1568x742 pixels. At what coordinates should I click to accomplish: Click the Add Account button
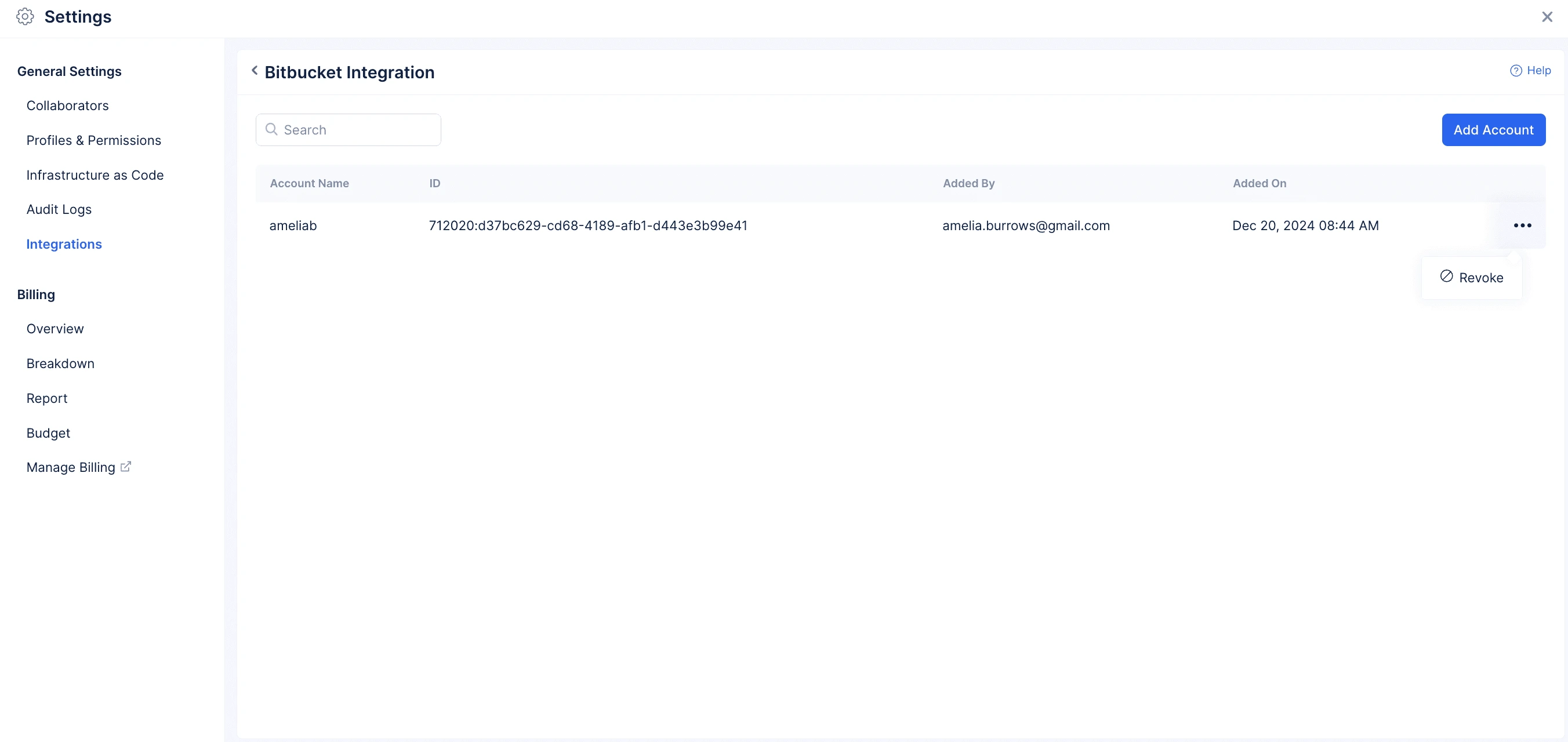(1493, 130)
